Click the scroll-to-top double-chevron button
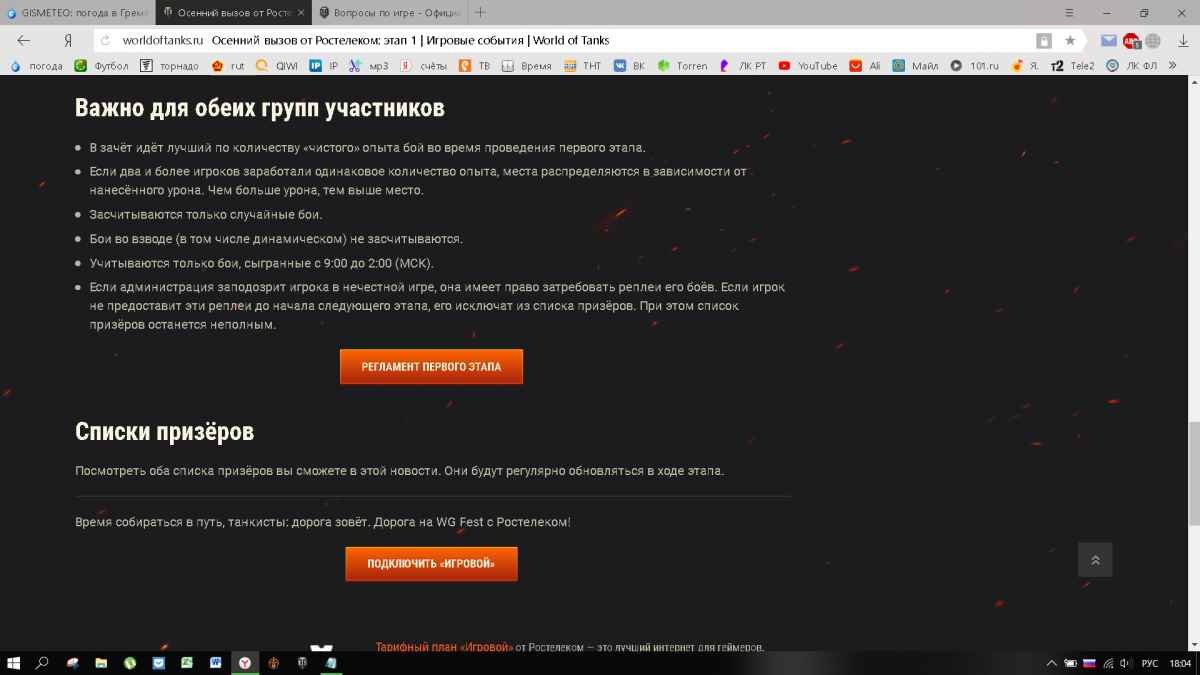 click(x=1095, y=560)
